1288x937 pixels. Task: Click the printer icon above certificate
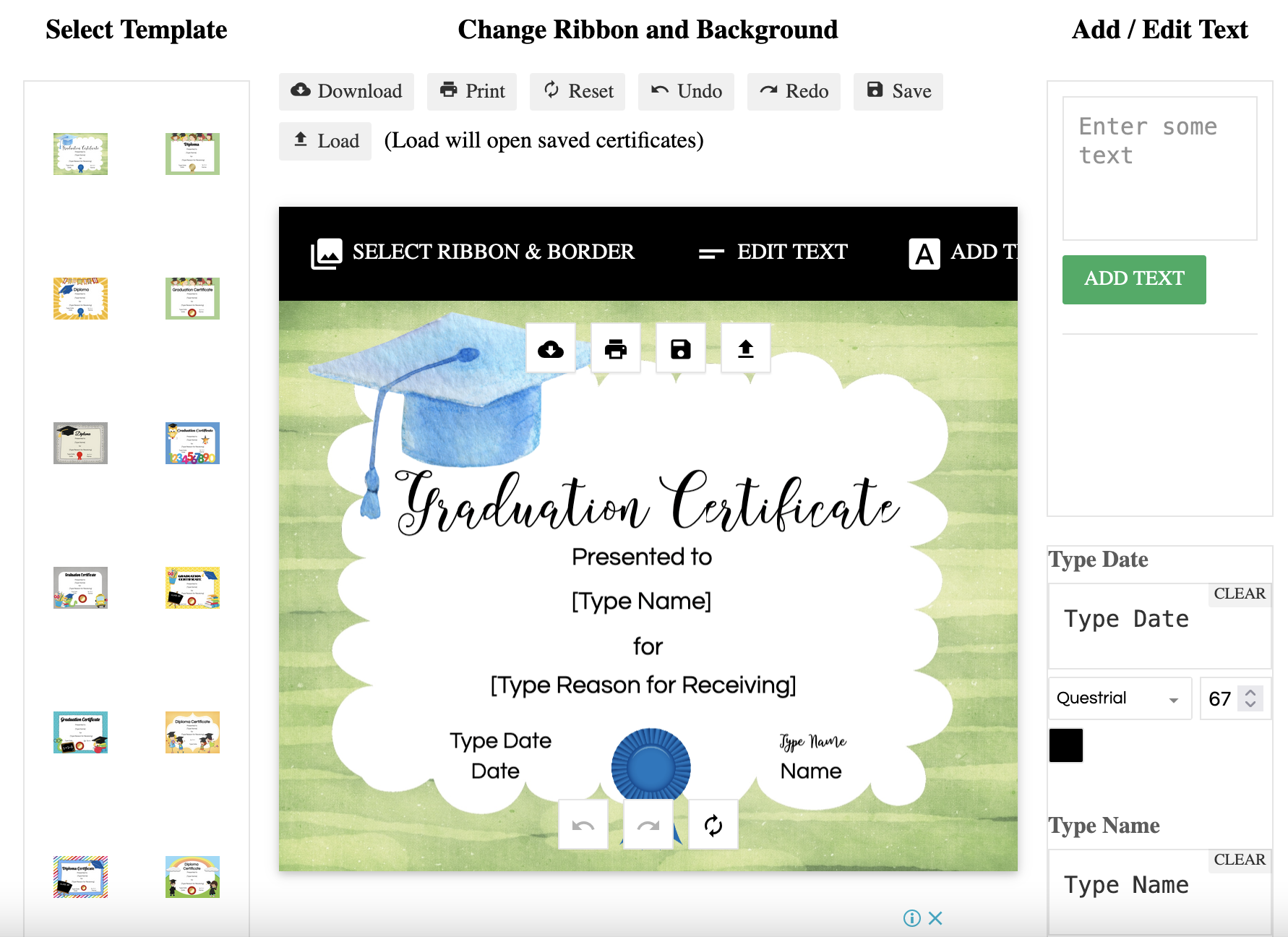(616, 349)
